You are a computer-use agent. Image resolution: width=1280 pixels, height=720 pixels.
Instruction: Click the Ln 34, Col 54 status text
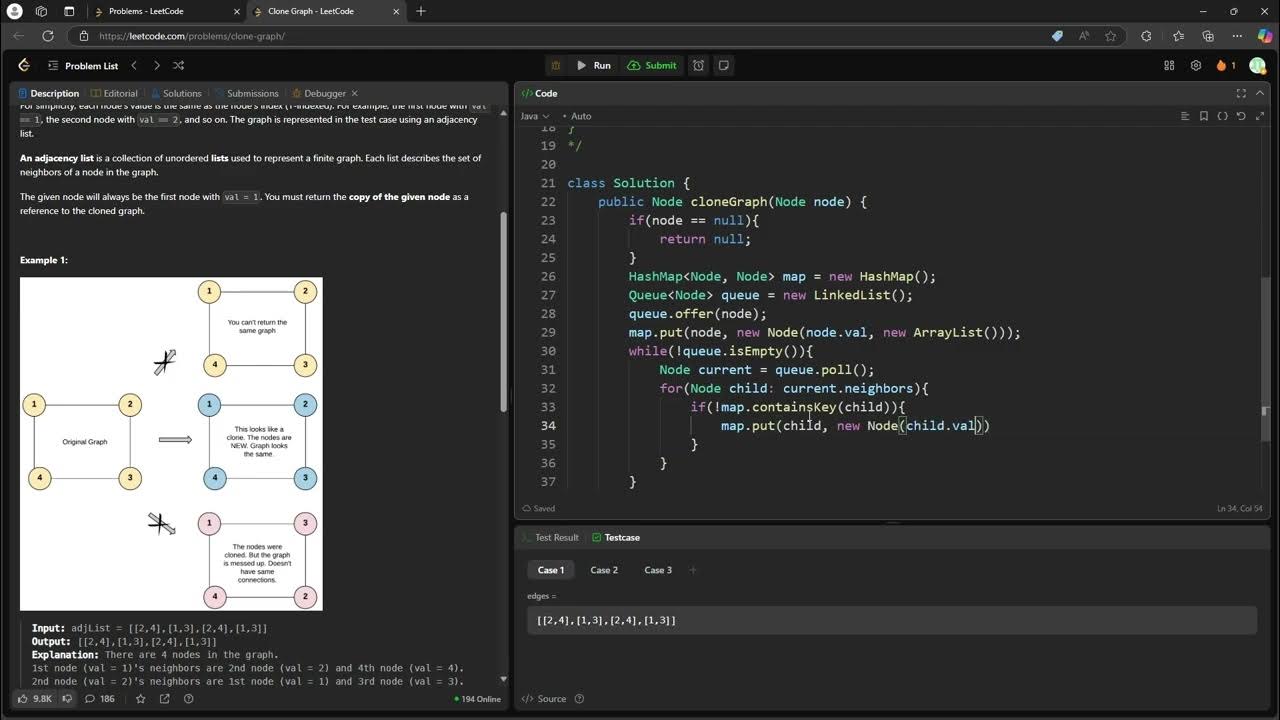click(1239, 508)
